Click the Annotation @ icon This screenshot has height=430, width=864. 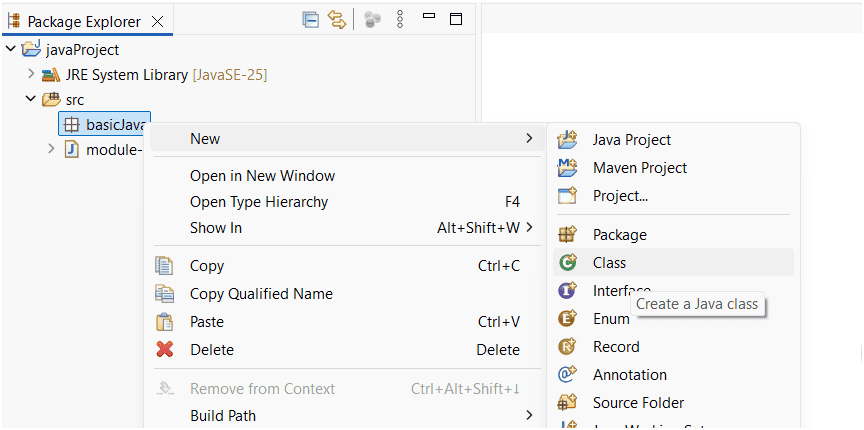coord(567,374)
